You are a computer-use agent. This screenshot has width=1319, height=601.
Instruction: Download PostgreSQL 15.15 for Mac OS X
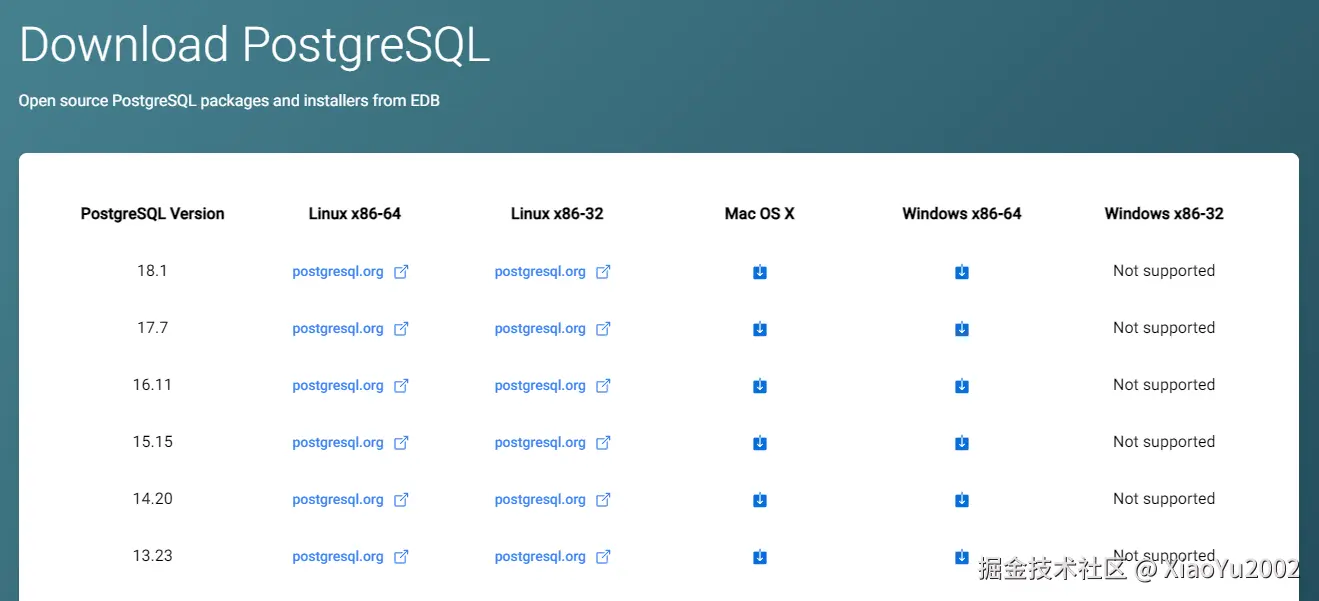click(760, 443)
